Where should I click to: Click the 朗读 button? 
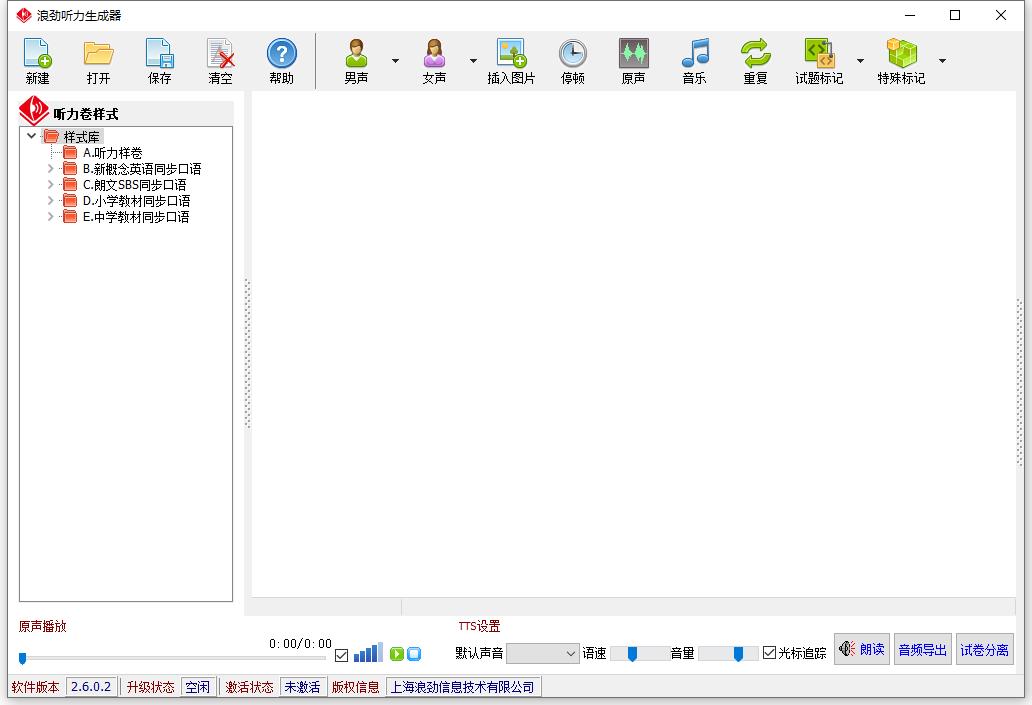(862, 649)
